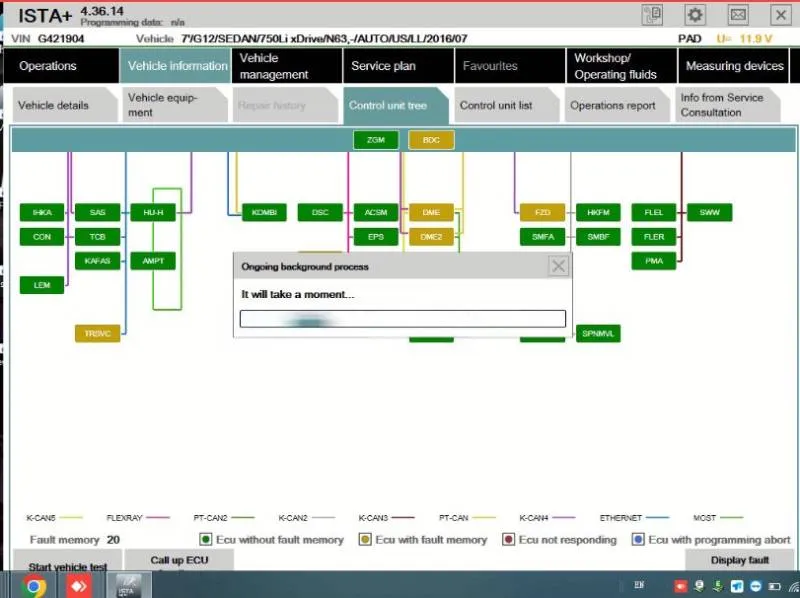Click the envelope feedback icon
The width and height of the screenshot is (800, 598).
pyautogui.click(x=737, y=14)
